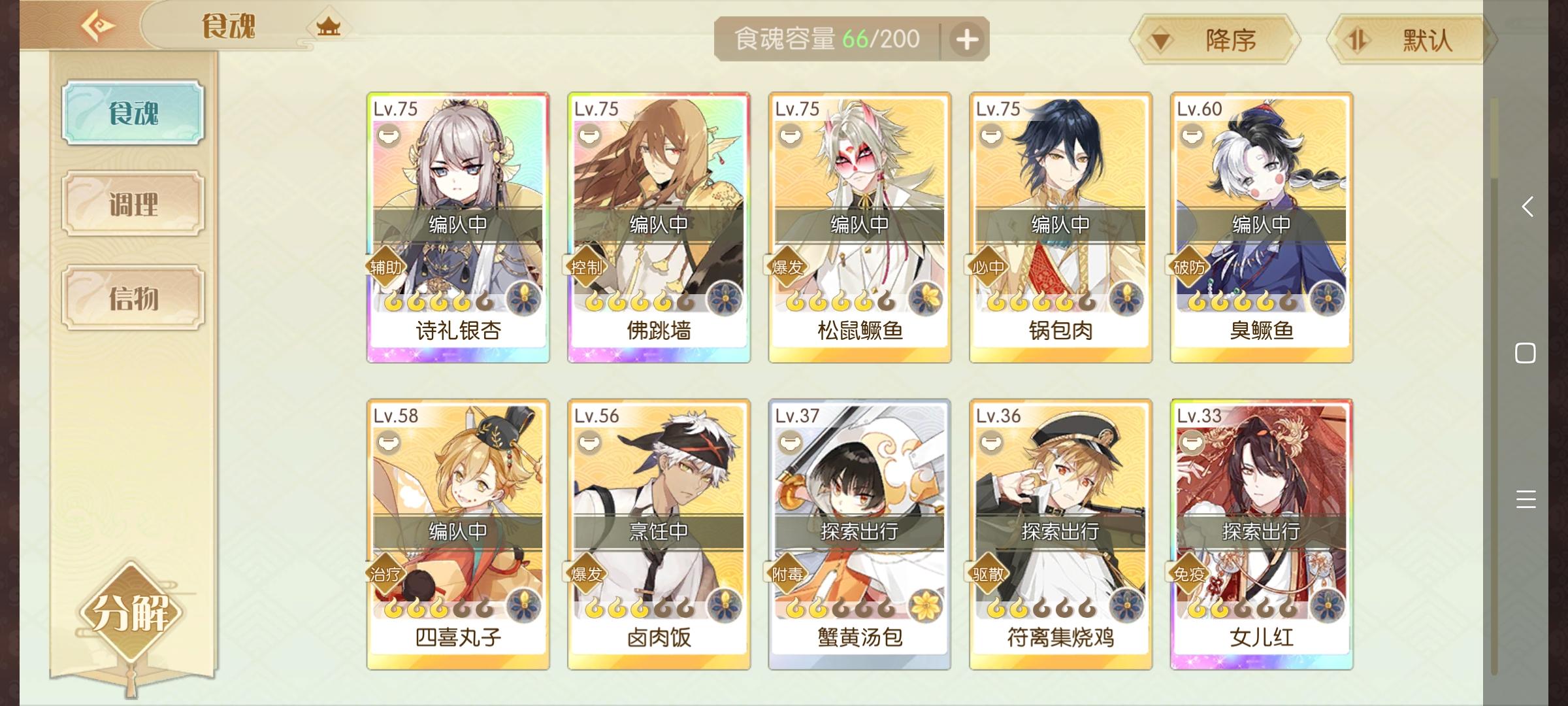Add food soul capacity with plus
Image resolution: width=1568 pixels, height=706 pixels.
pos(967,39)
